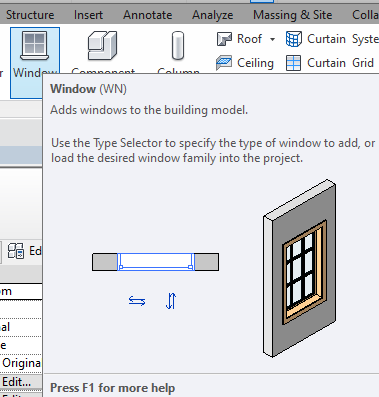Image resolution: width=379 pixels, height=397 pixels.
Task: Click the Curtain System tool
Action: 332,39
